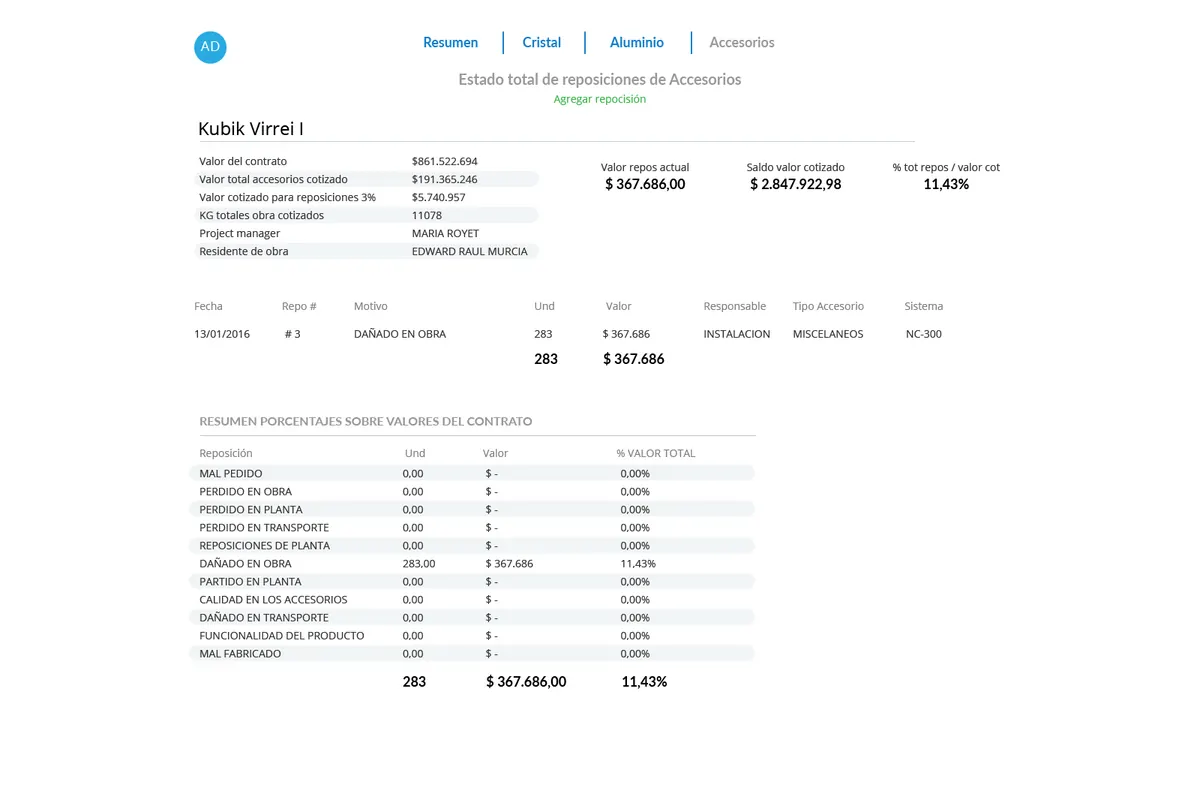Click the Repo # column header
Viewport: 1200px width, 794px height.
(299, 306)
